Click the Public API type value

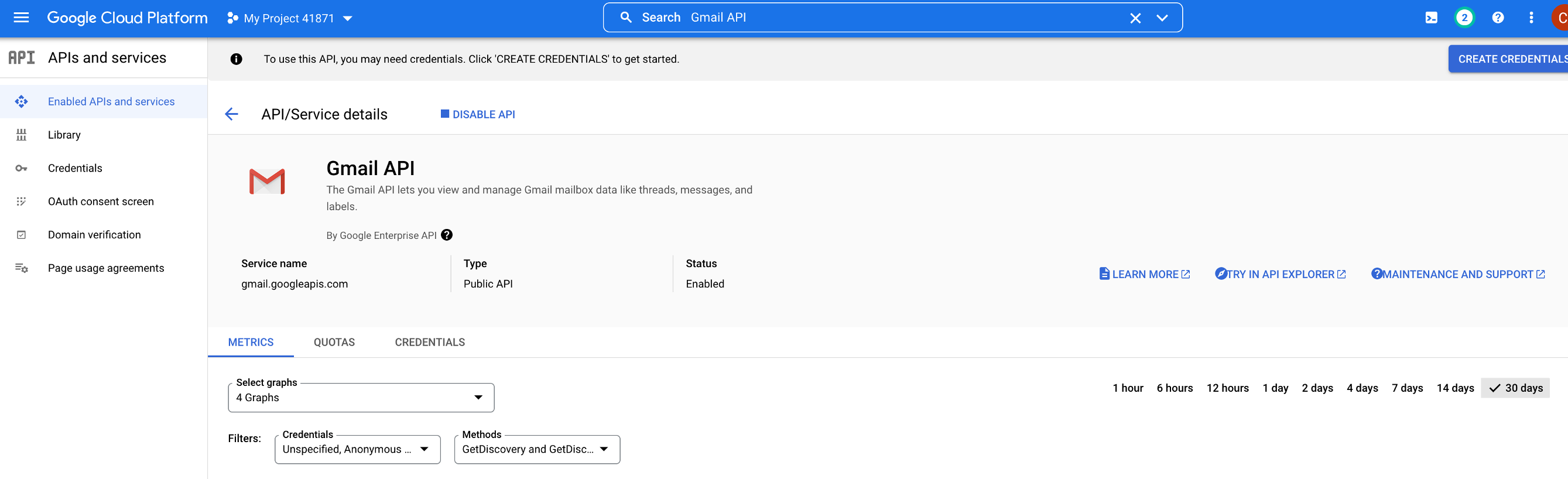point(488,284)
